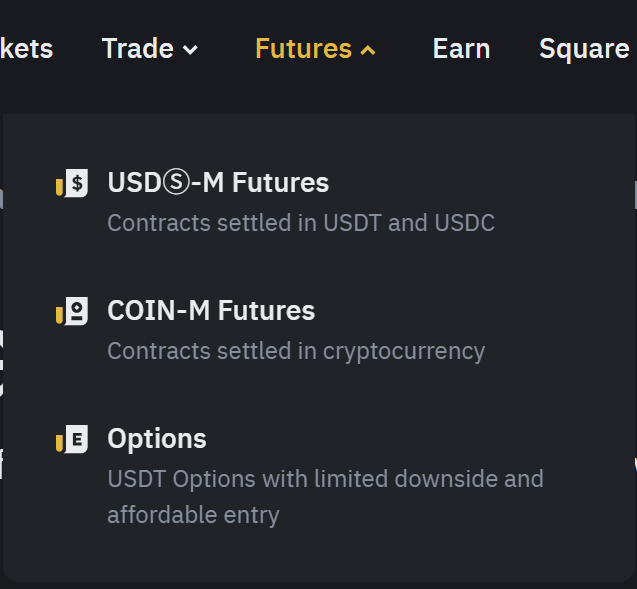The width and height of the screenshot is (637, 589).
Task: Go to the Earn page
Action: [x=461, y=48]
